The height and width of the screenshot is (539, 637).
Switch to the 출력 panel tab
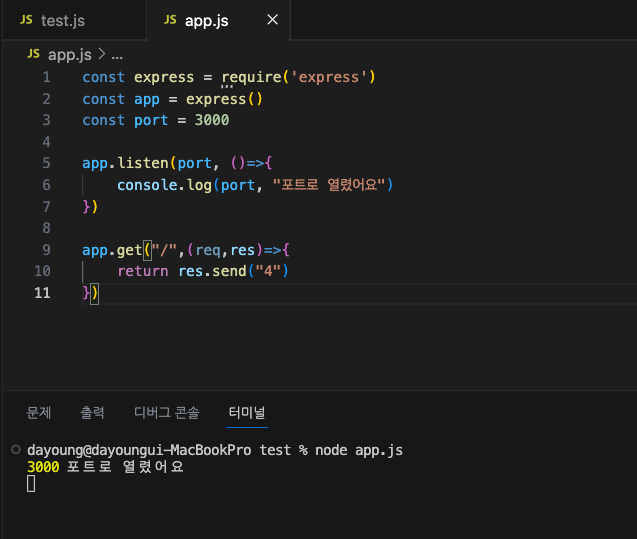tap(92, 413)
